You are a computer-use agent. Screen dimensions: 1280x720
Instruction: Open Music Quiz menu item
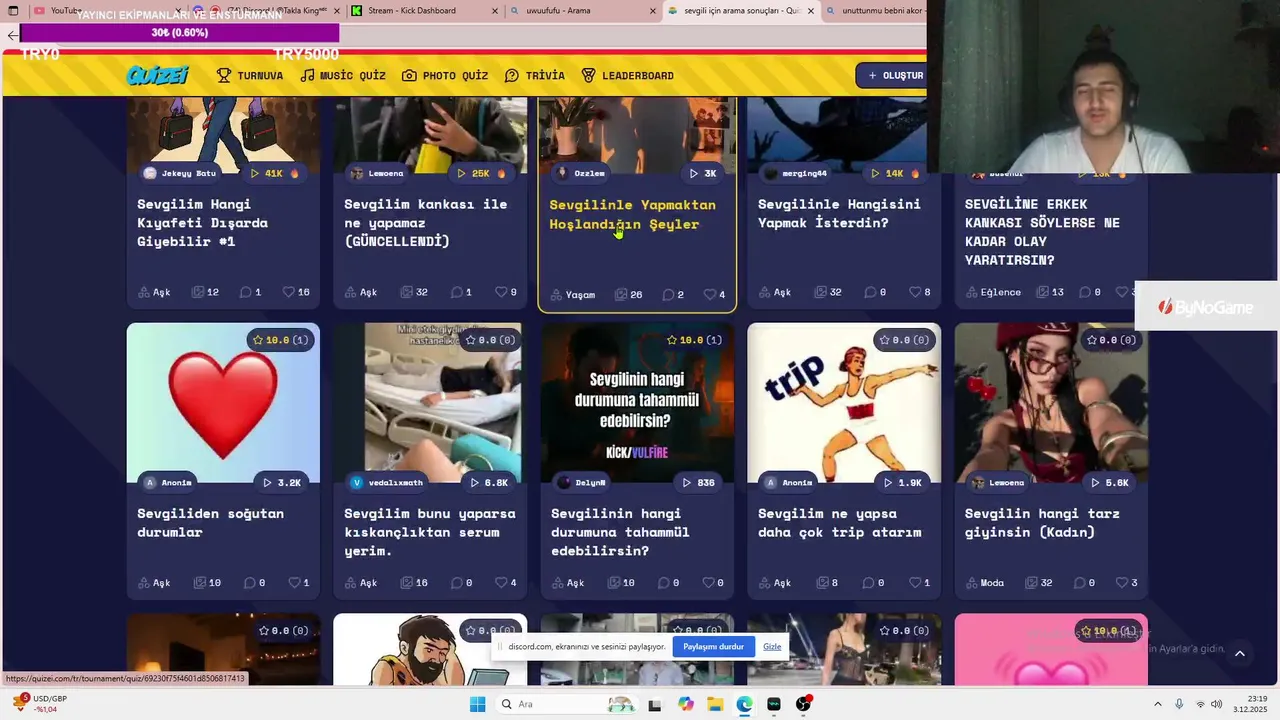point(343,75)
